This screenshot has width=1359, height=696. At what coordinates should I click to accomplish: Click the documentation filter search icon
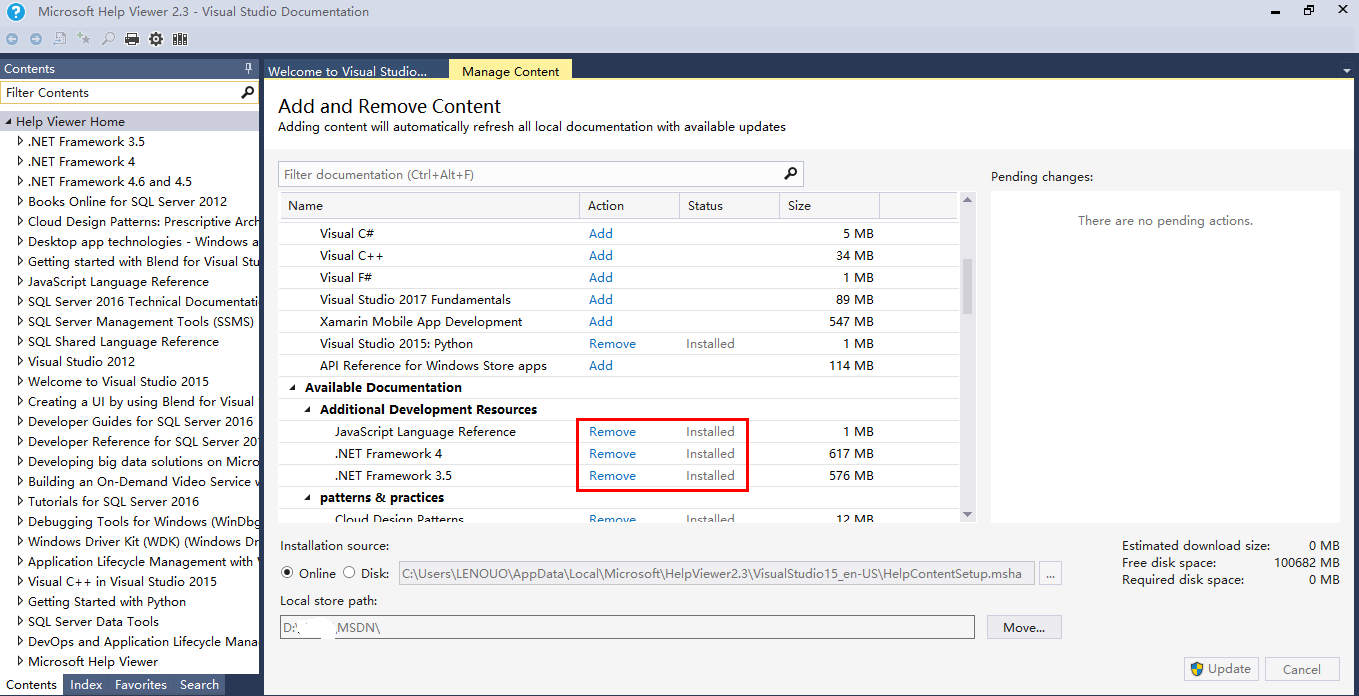tap(791, 174)
